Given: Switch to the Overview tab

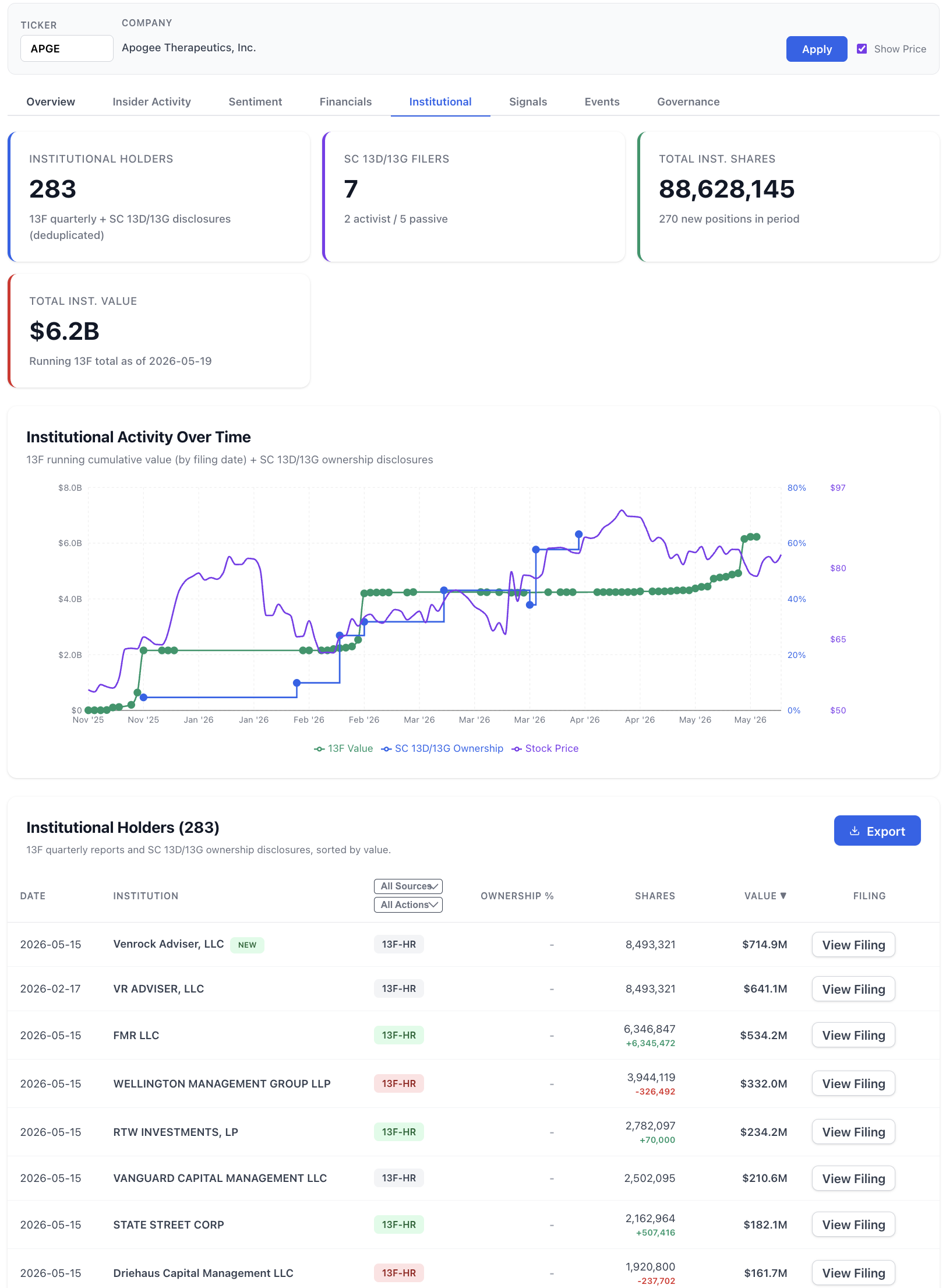Looking at the screenshot, I should click(x=51, y=102).
